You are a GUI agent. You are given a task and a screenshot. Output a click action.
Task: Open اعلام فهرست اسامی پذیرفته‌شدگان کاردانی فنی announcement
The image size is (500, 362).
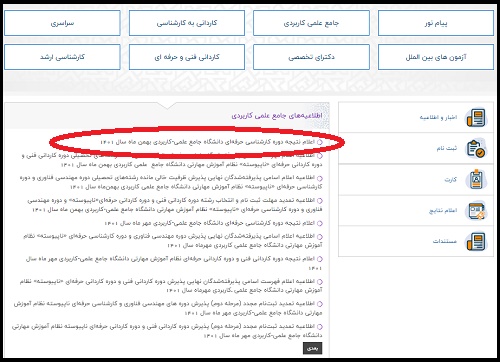pyautogui.click(x=171, y=286)
